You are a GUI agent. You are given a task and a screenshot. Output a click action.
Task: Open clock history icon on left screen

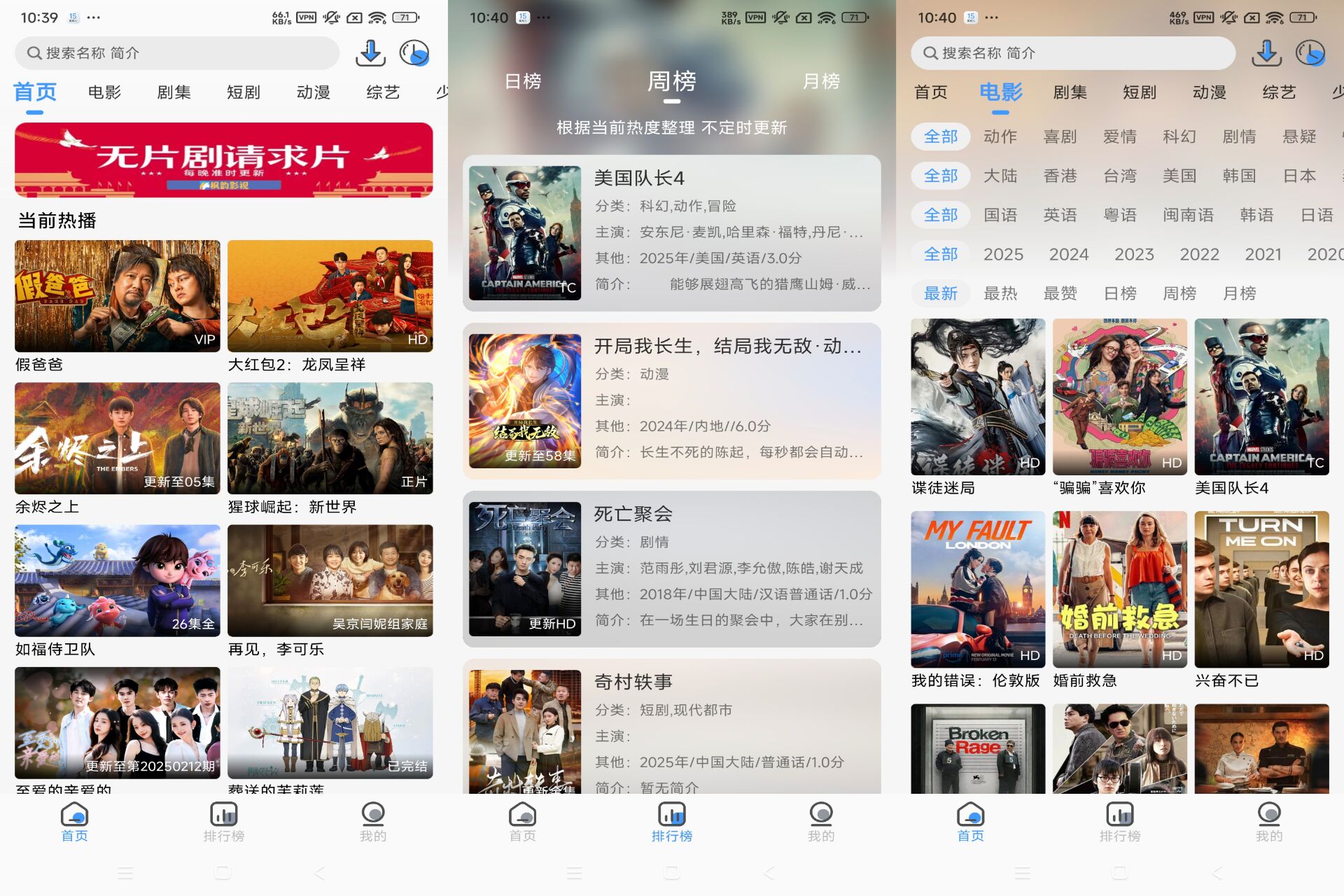pyautogui.click(x=414, y=53)
